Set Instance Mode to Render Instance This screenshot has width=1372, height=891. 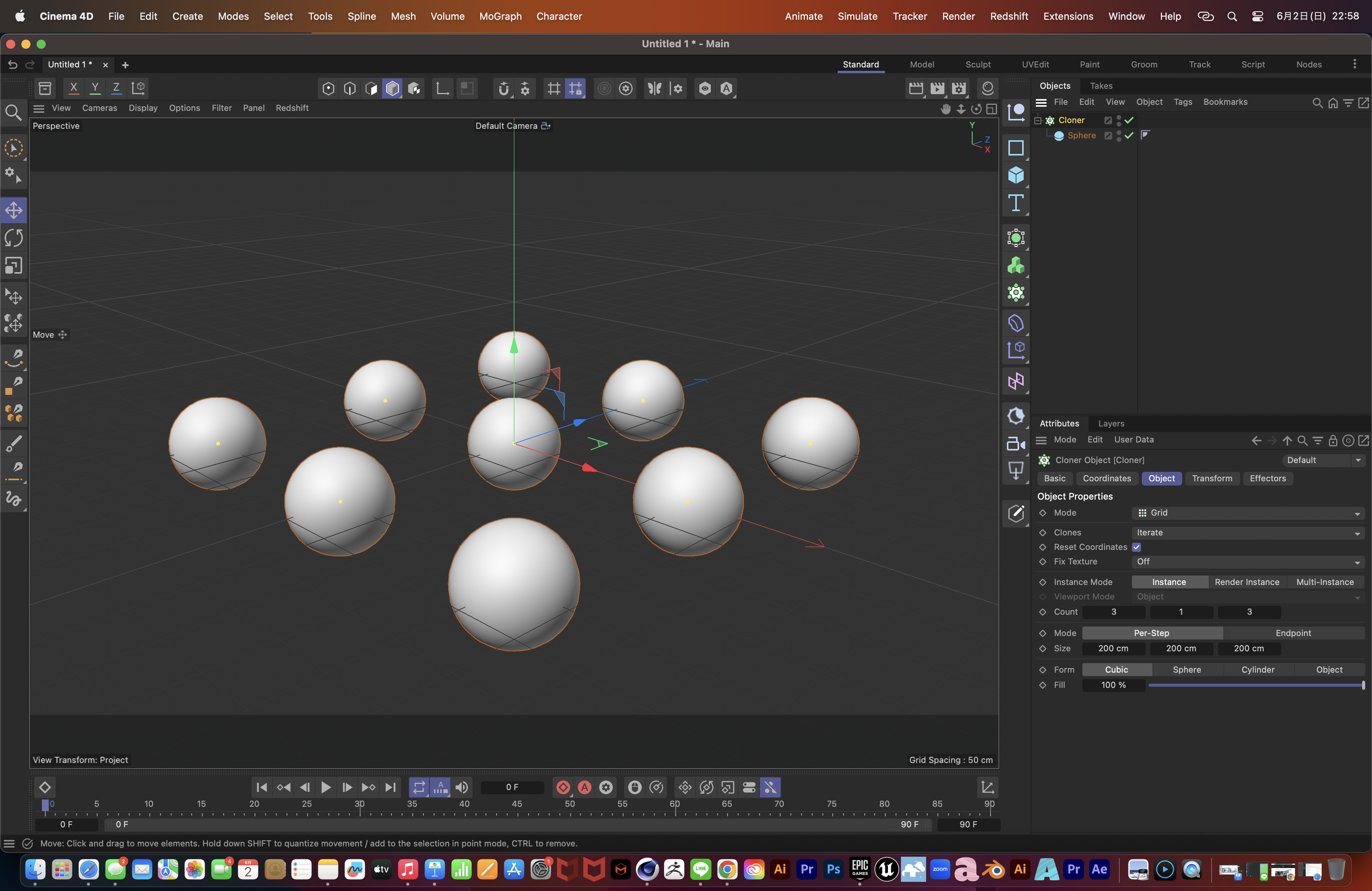coord(1247,582)
